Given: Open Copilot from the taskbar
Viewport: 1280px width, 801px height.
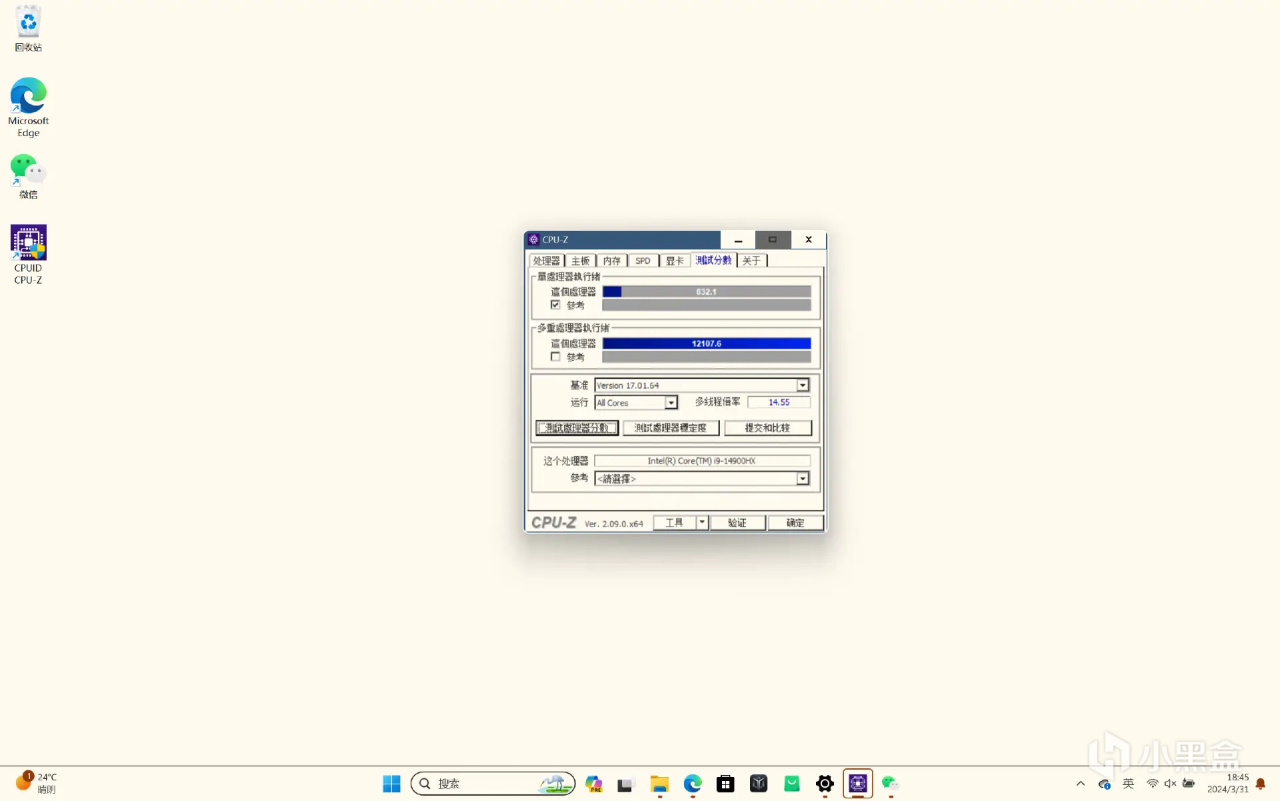Looking at the screenshot, I should [x=594, y=784].
